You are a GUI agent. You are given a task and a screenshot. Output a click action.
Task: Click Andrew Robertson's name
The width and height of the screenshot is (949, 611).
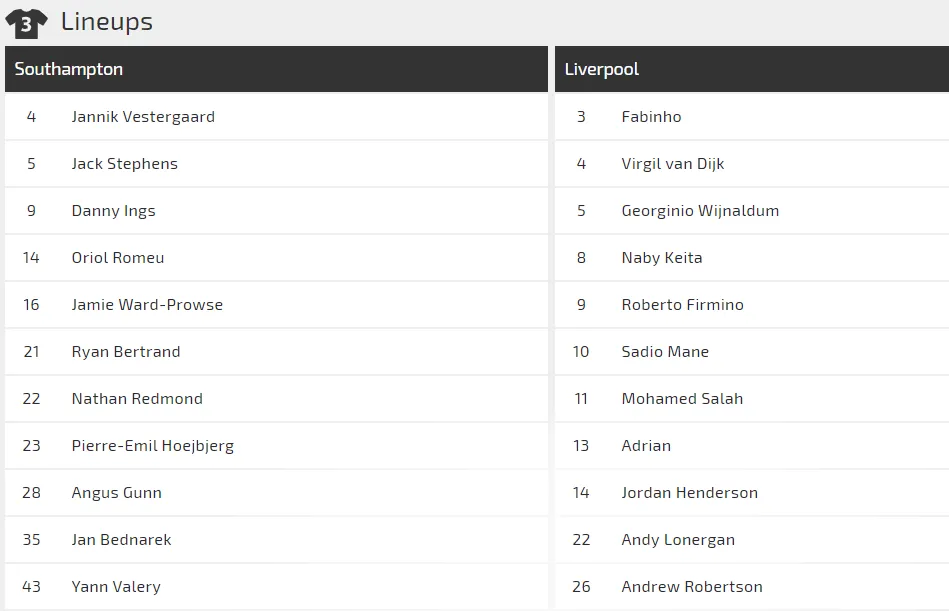(691, 587)
